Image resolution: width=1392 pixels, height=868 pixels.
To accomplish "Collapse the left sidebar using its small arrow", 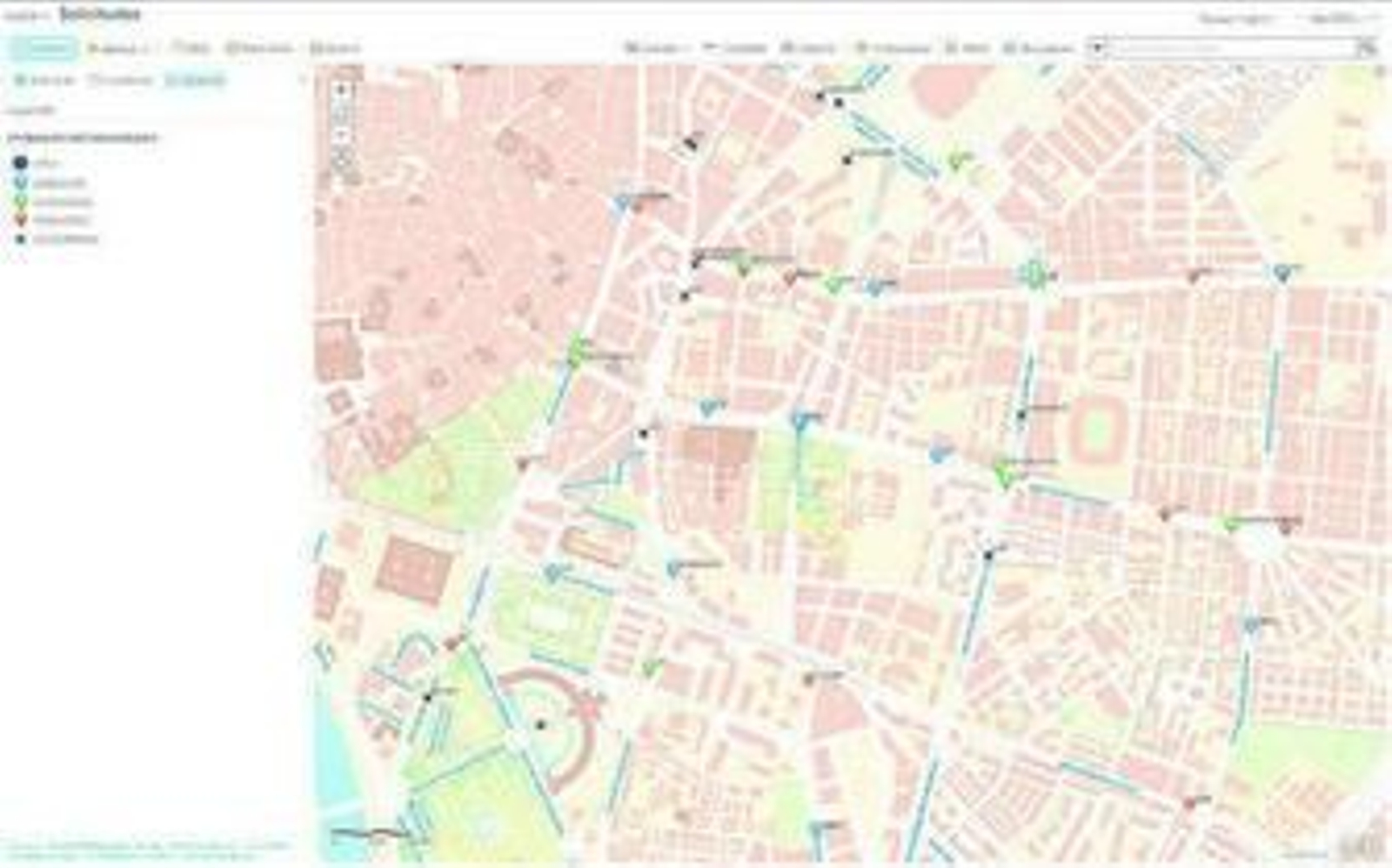I will 302,80.
